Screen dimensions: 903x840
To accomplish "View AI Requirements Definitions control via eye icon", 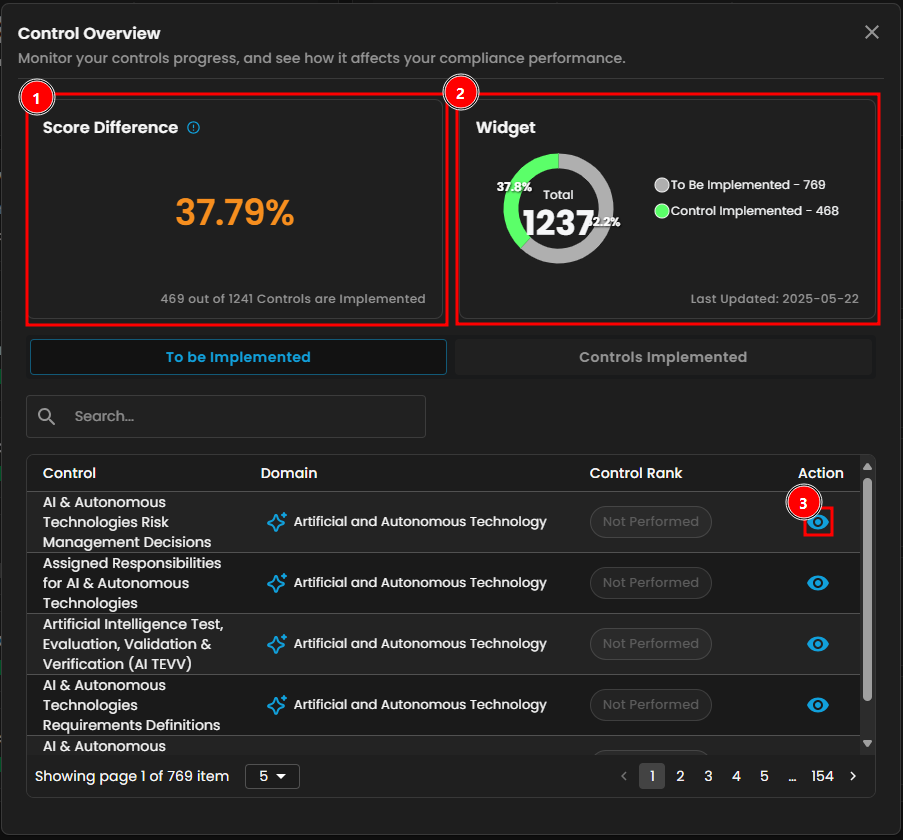I will [x=818, y=705].
